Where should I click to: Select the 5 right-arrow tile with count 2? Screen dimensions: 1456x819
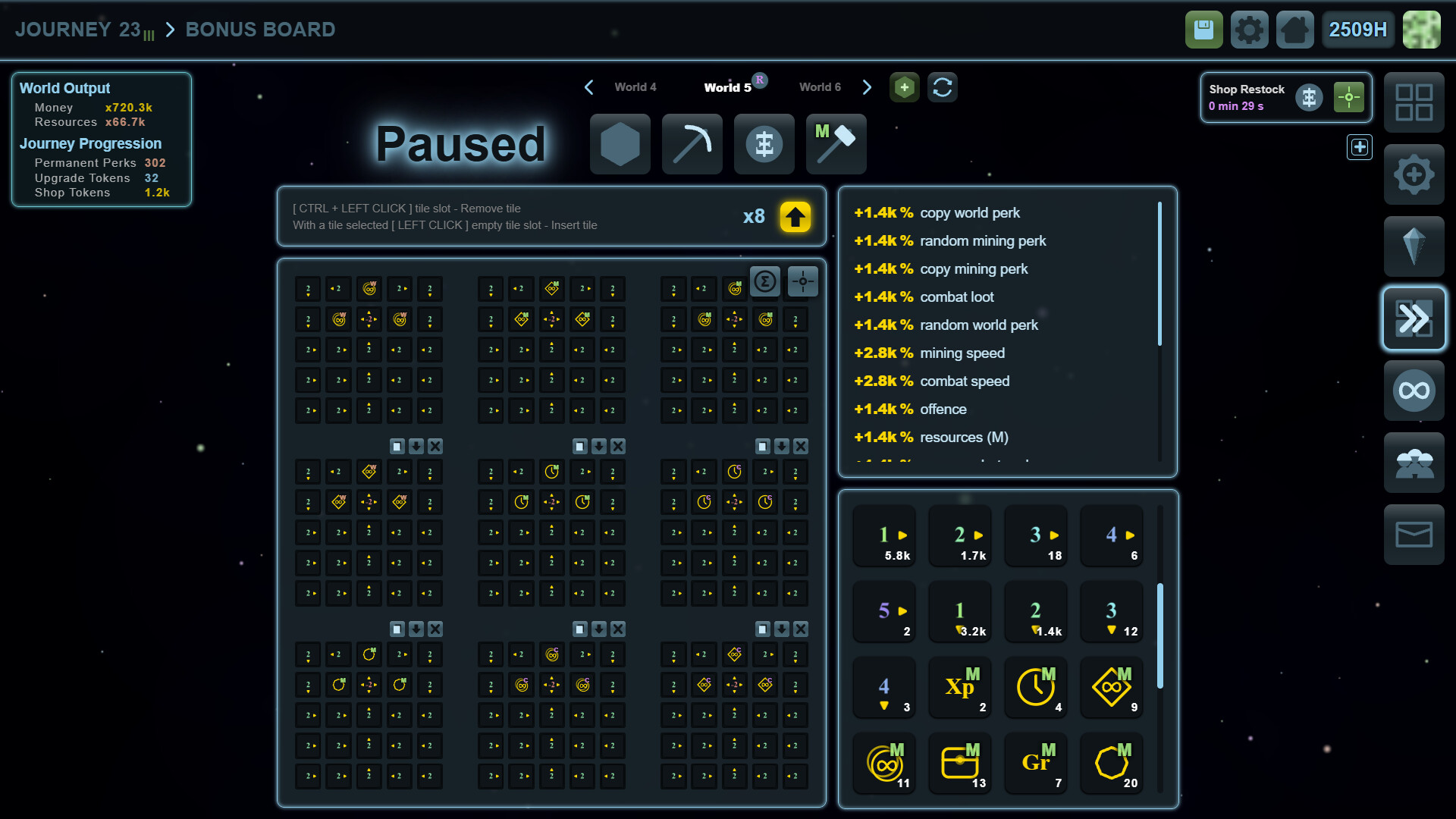[x=884, y=612]
